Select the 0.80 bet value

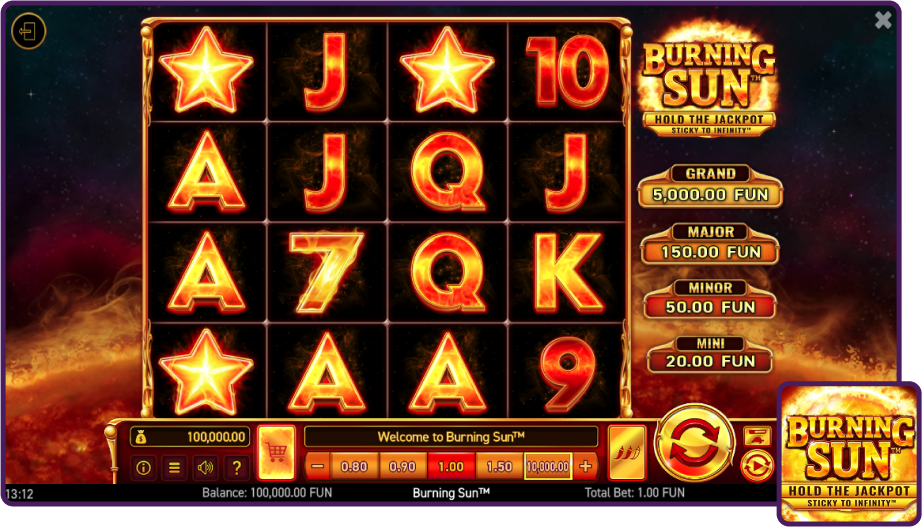click(355, 466)
